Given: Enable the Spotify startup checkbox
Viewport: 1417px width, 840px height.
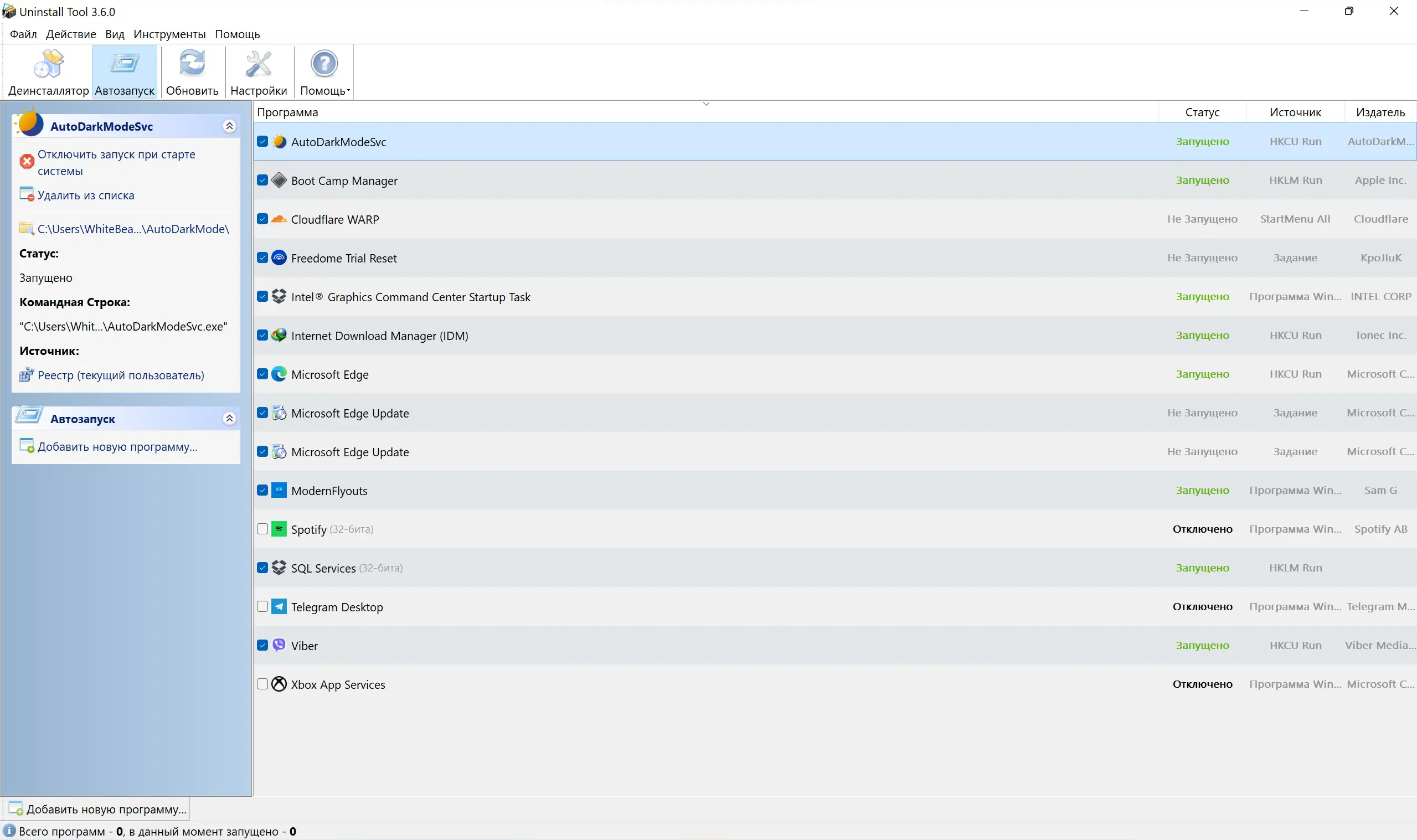Looking at the screenshot, I should tap(262, 529).
